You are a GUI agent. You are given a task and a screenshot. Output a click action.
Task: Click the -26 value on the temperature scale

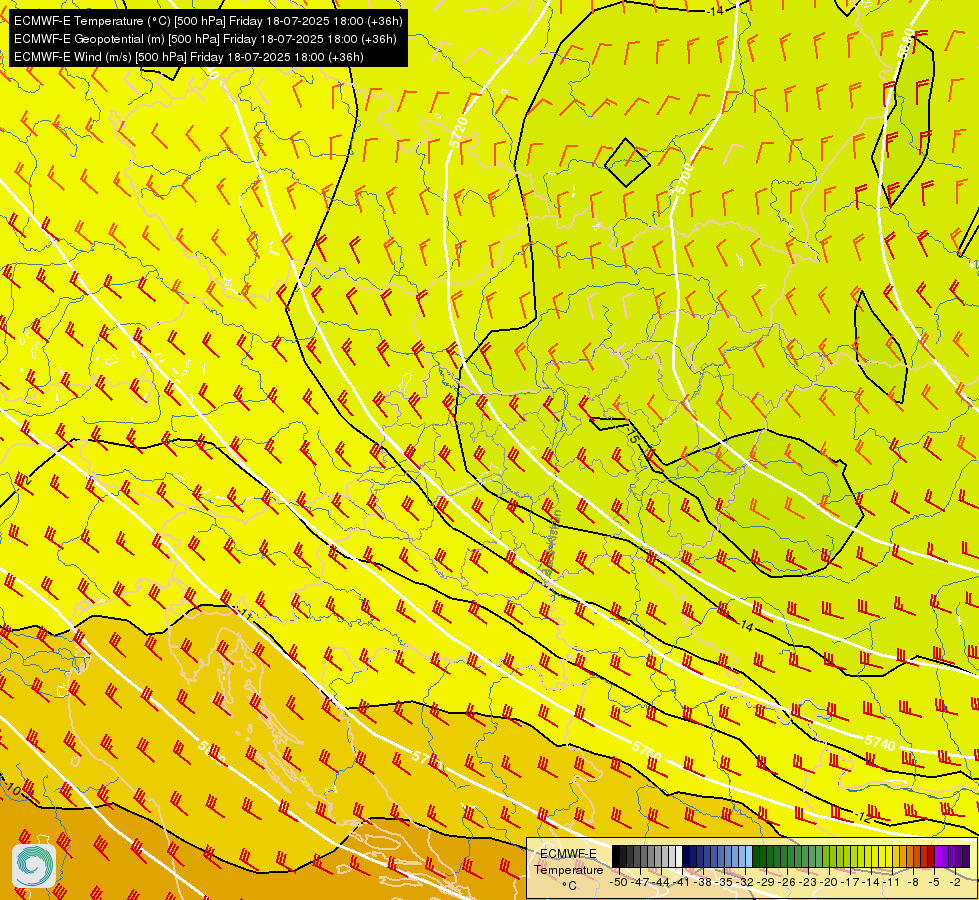[787, 883]
